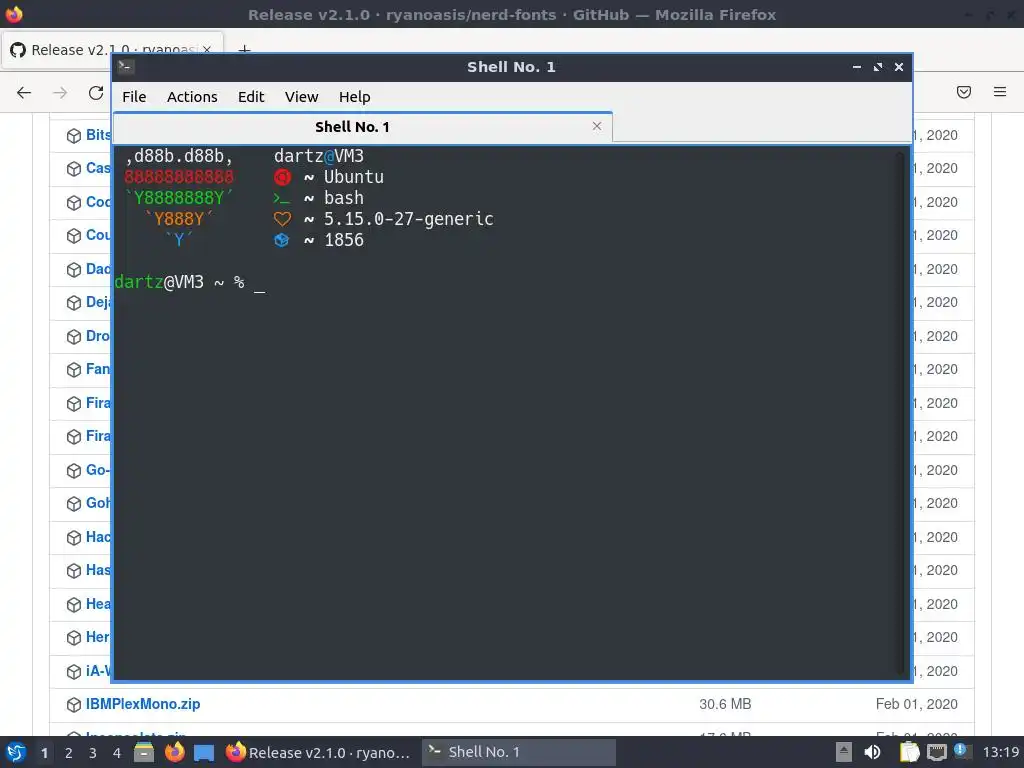
Task: Click the package icon on the Bits row
Action: click(74, 136)
